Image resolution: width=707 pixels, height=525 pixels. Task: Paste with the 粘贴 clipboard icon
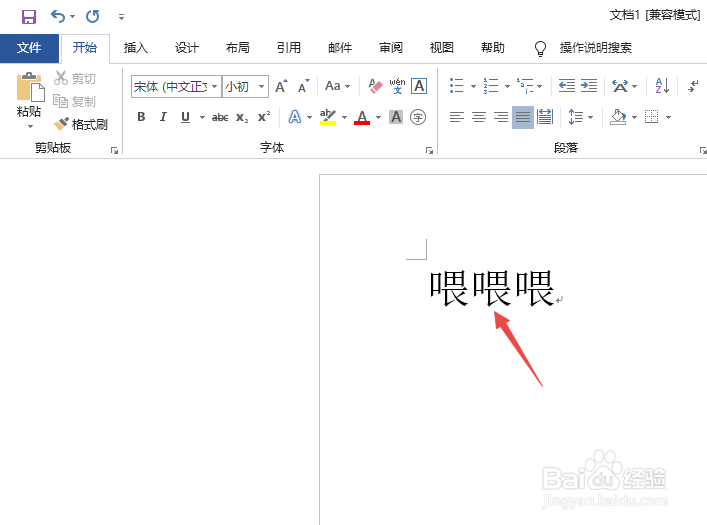coord(30,87)
